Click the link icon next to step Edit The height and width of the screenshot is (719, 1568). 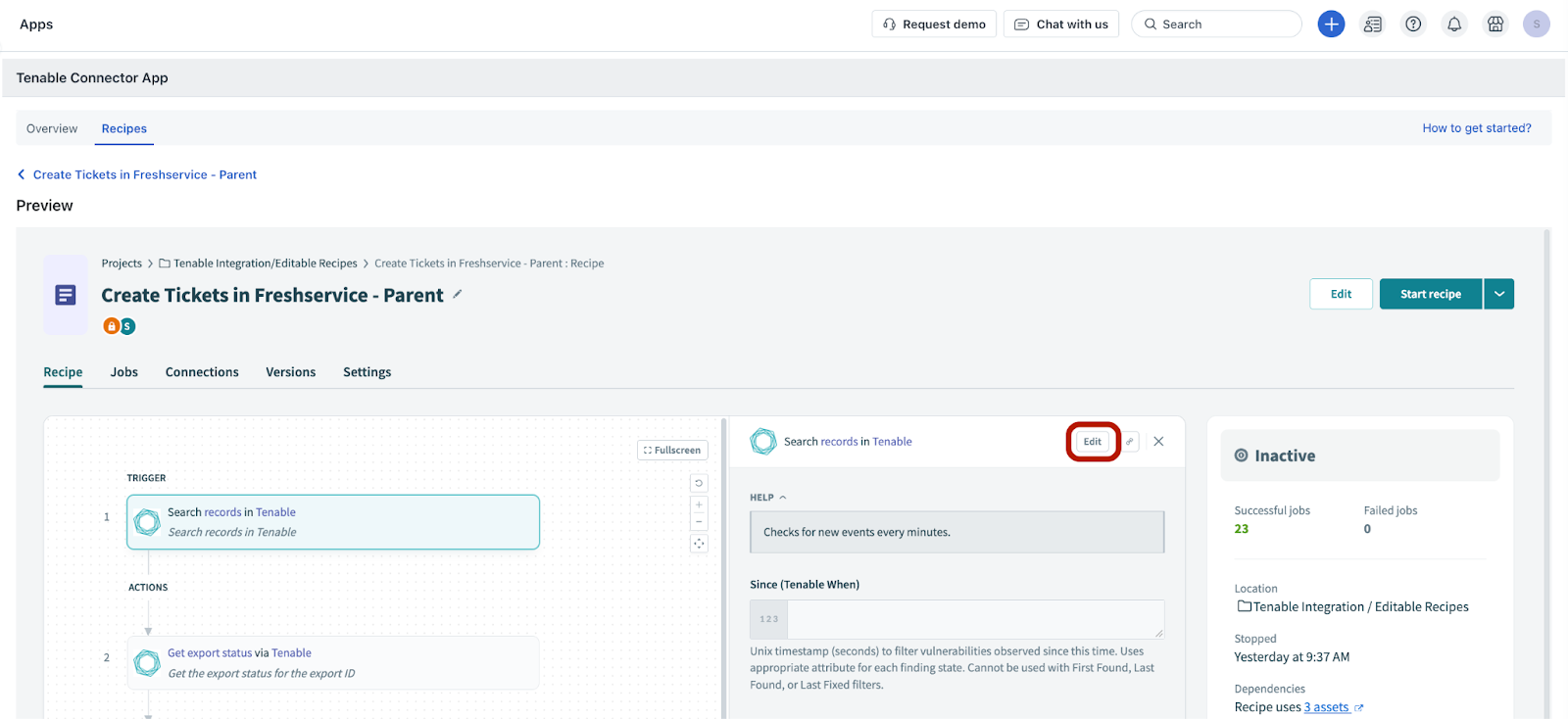1130,442
